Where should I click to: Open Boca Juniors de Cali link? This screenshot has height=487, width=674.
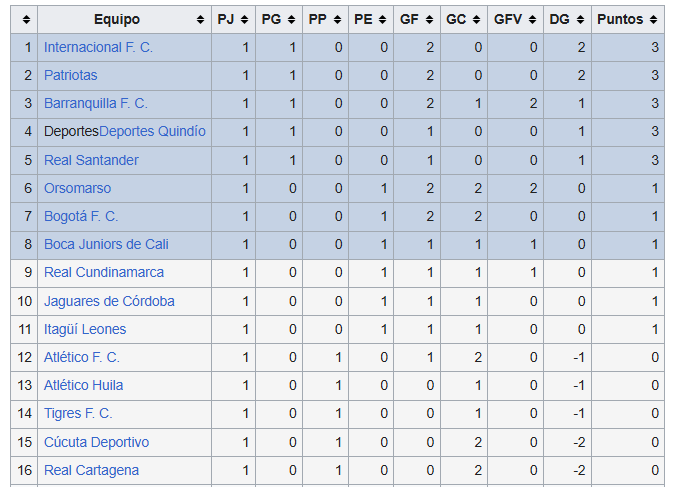click(106, 244)
